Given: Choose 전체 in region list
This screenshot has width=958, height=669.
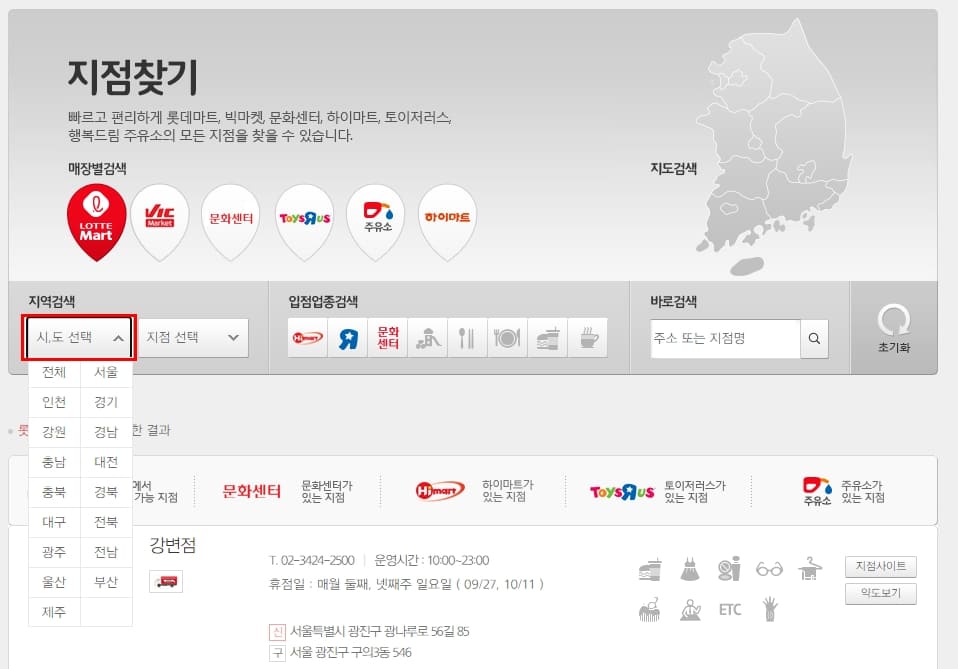Looking at the screenshot, I should point(54,372).
